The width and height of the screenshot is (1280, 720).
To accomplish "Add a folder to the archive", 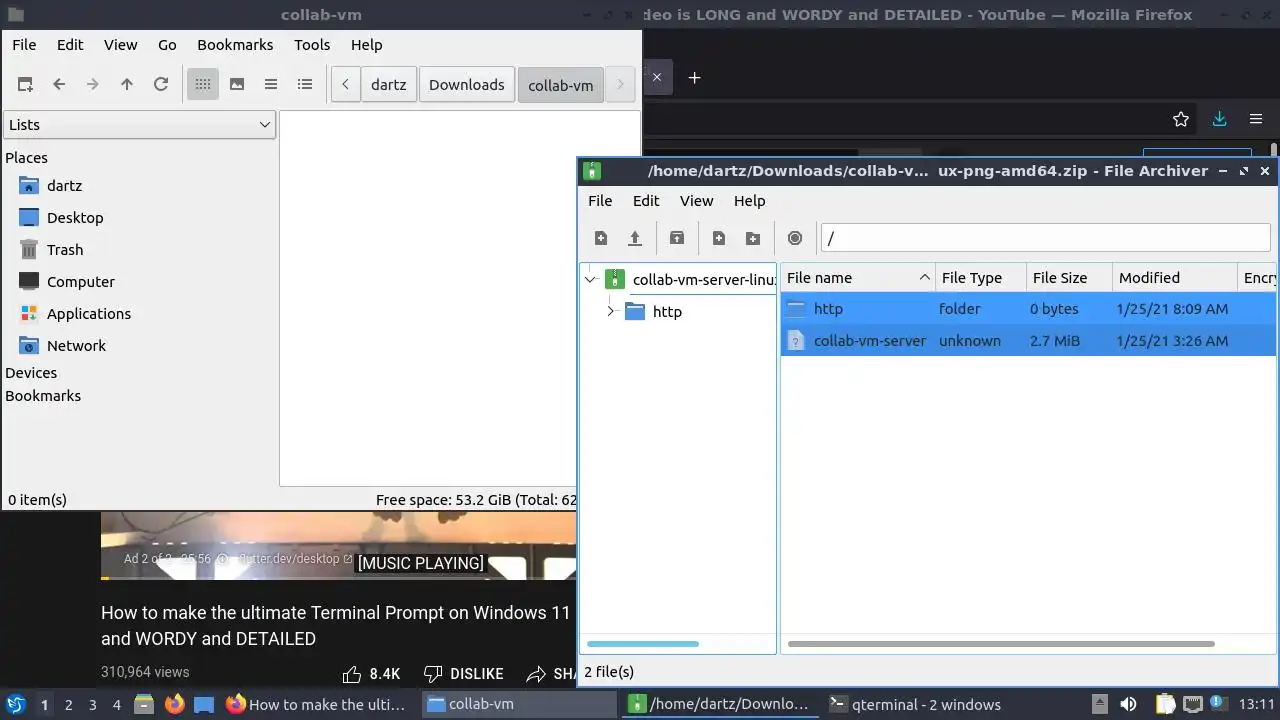I will 753,238.
